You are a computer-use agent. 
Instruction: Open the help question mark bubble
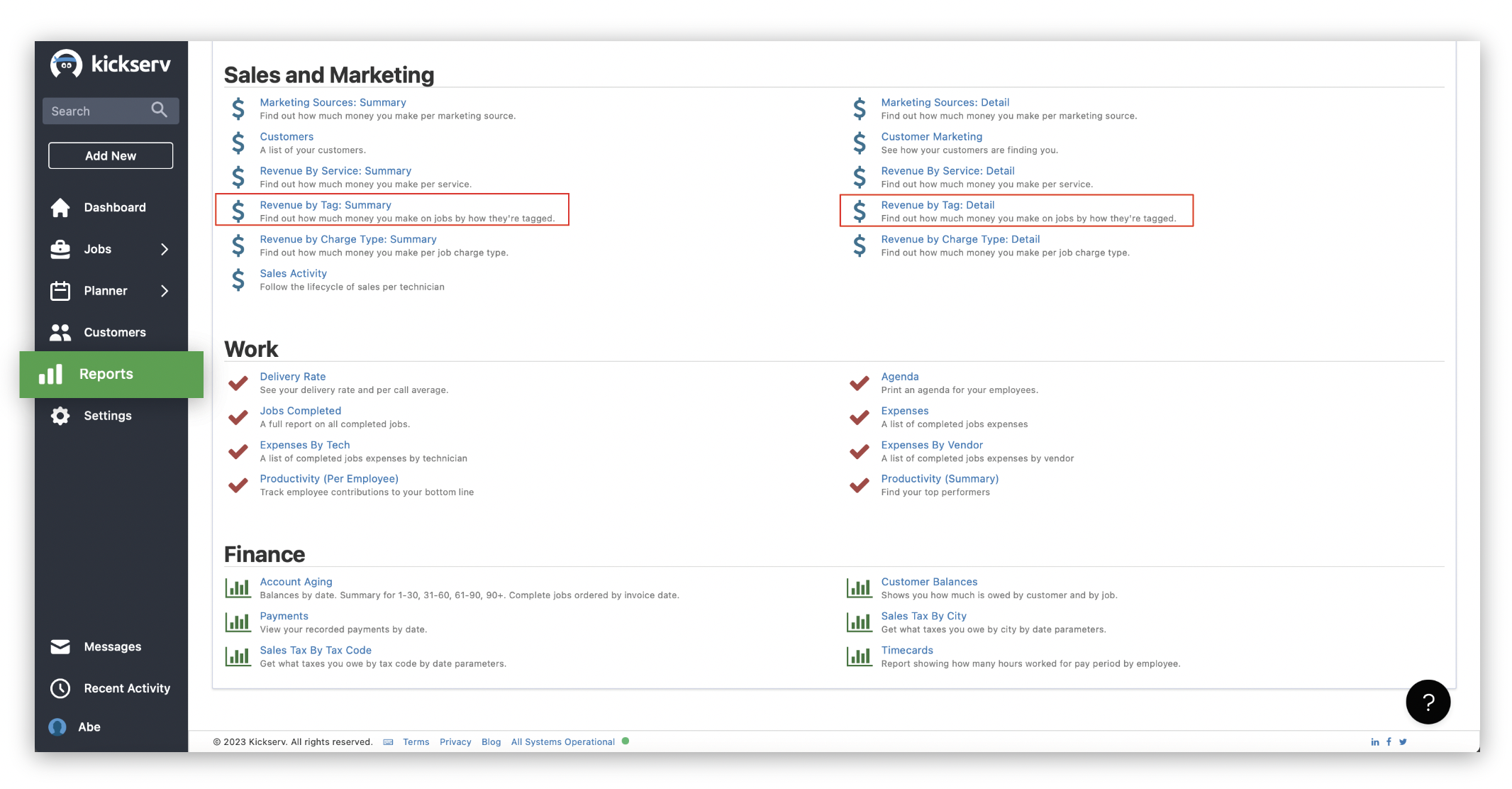(1428, 702)
